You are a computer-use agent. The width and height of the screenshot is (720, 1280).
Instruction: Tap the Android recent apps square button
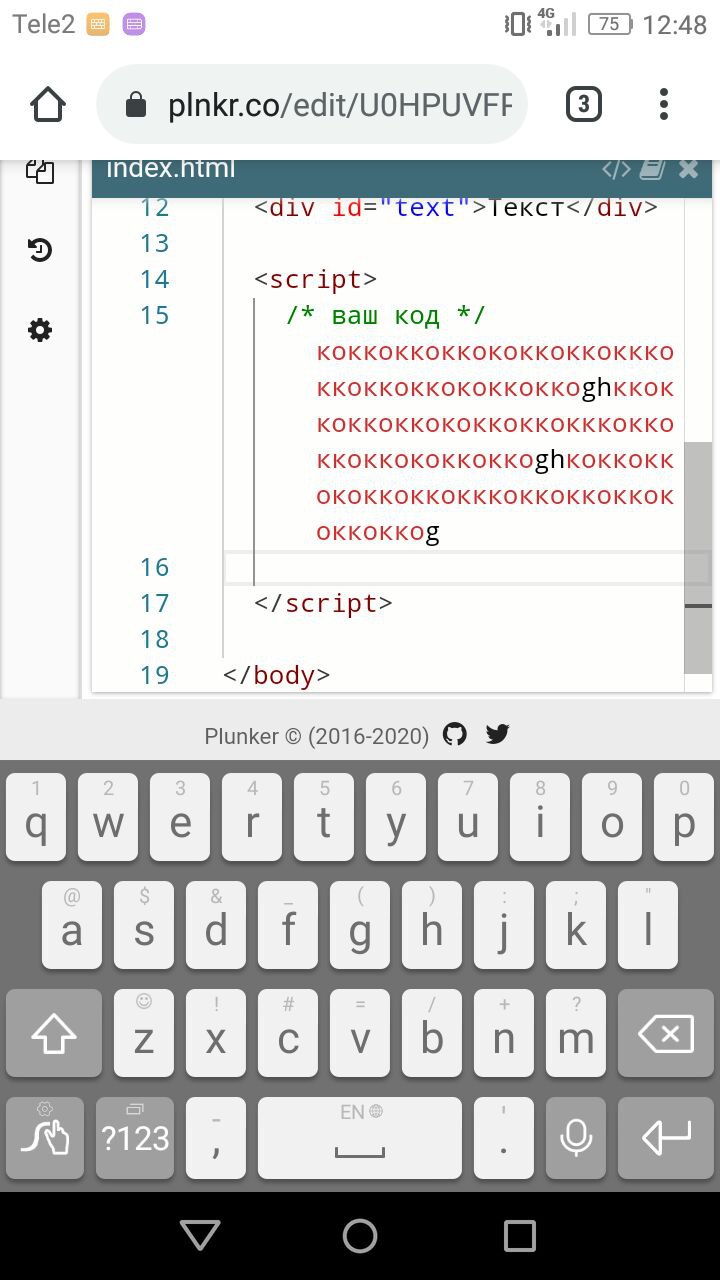click(520, 1236)
